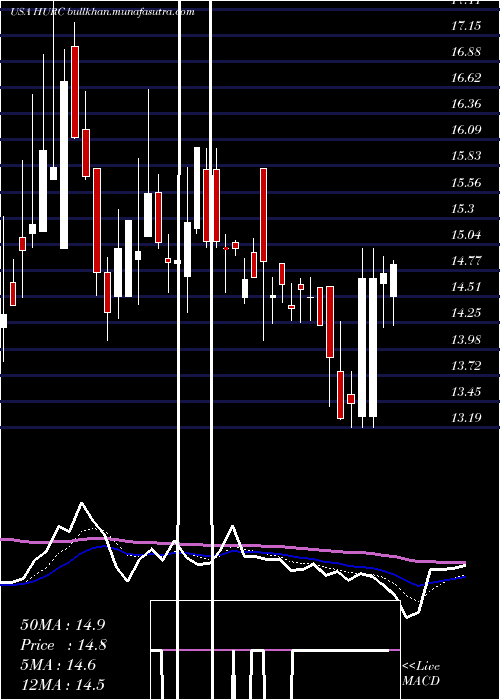Click the 16.36 price axis label
Image resolution: width=500 pixels, height=700 pixels.
pos(466,104)
